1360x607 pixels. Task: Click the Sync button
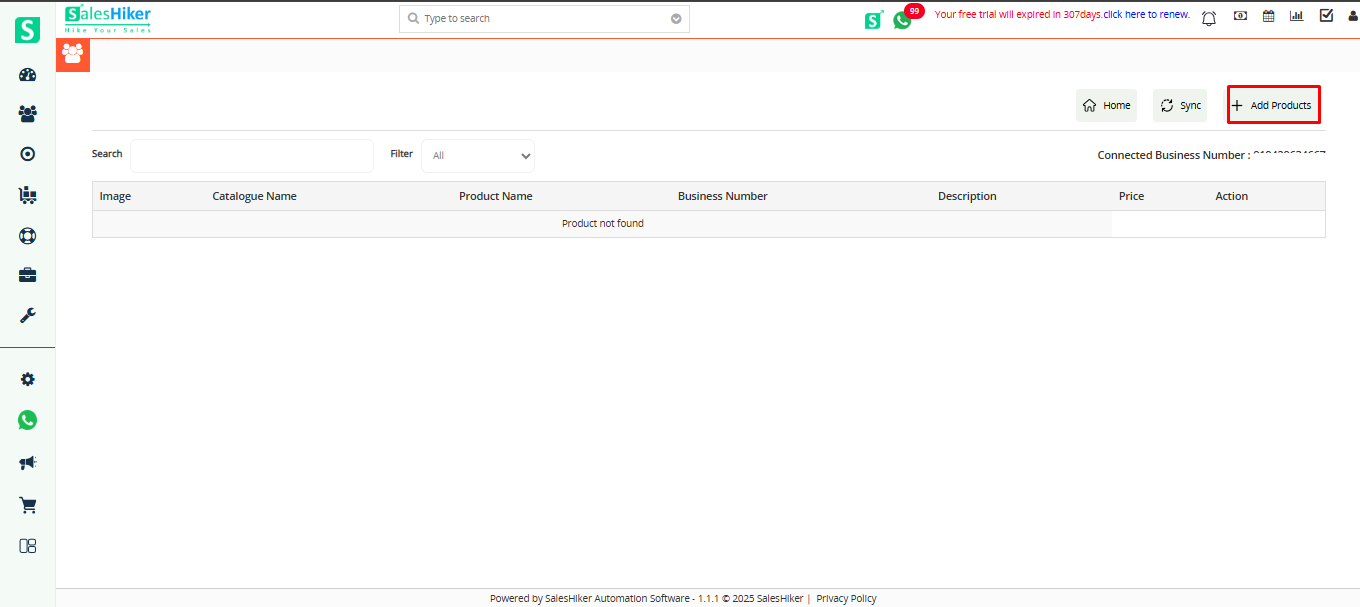[1179, 104]
